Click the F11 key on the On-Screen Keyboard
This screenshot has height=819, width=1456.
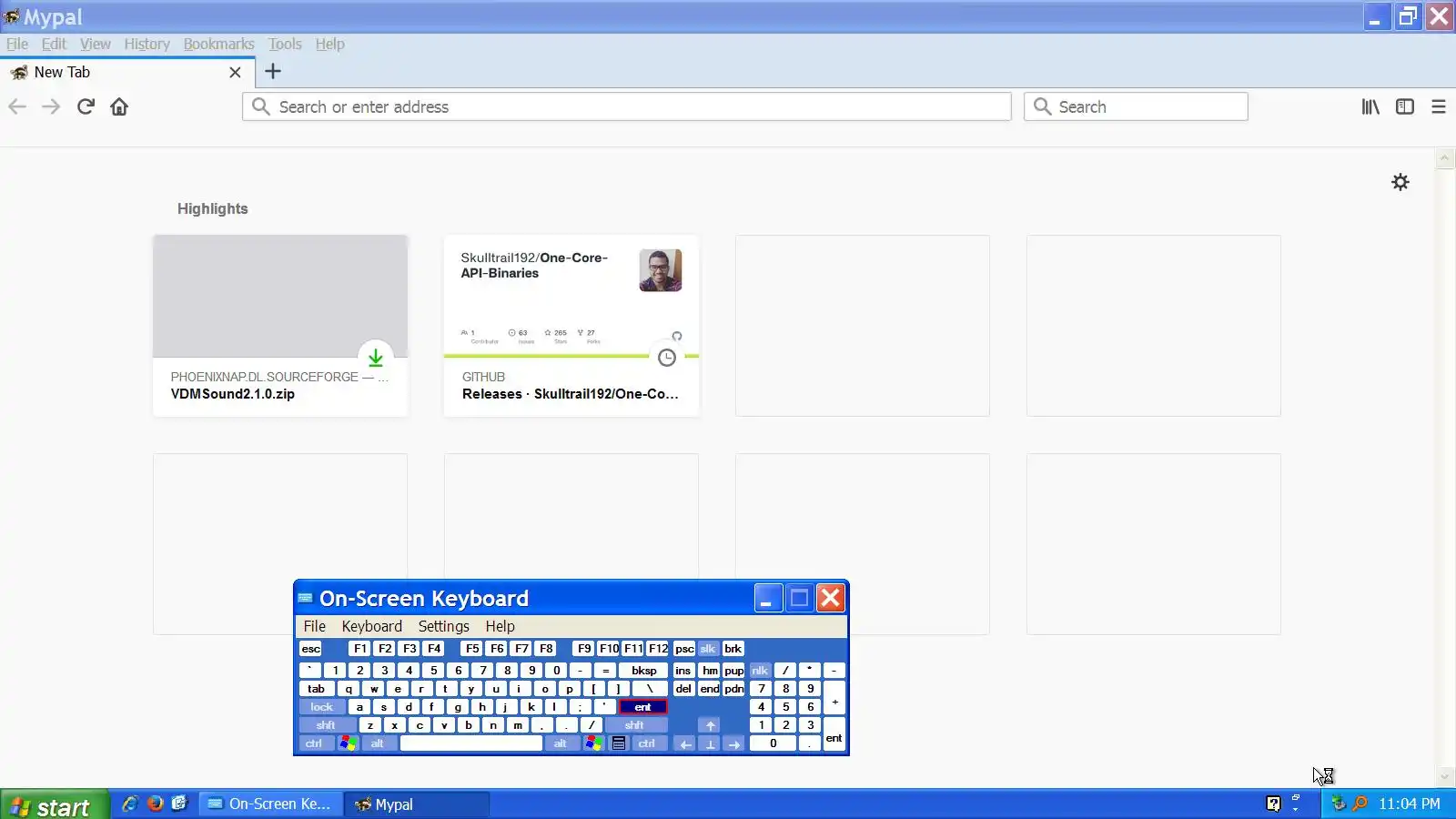click(633, 649)
